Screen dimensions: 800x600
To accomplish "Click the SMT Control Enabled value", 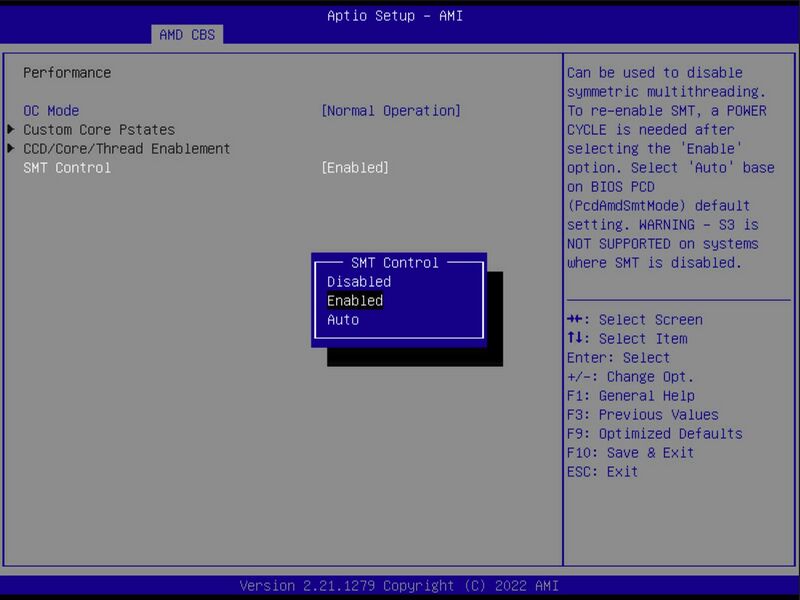I will [x=355, y=168].
